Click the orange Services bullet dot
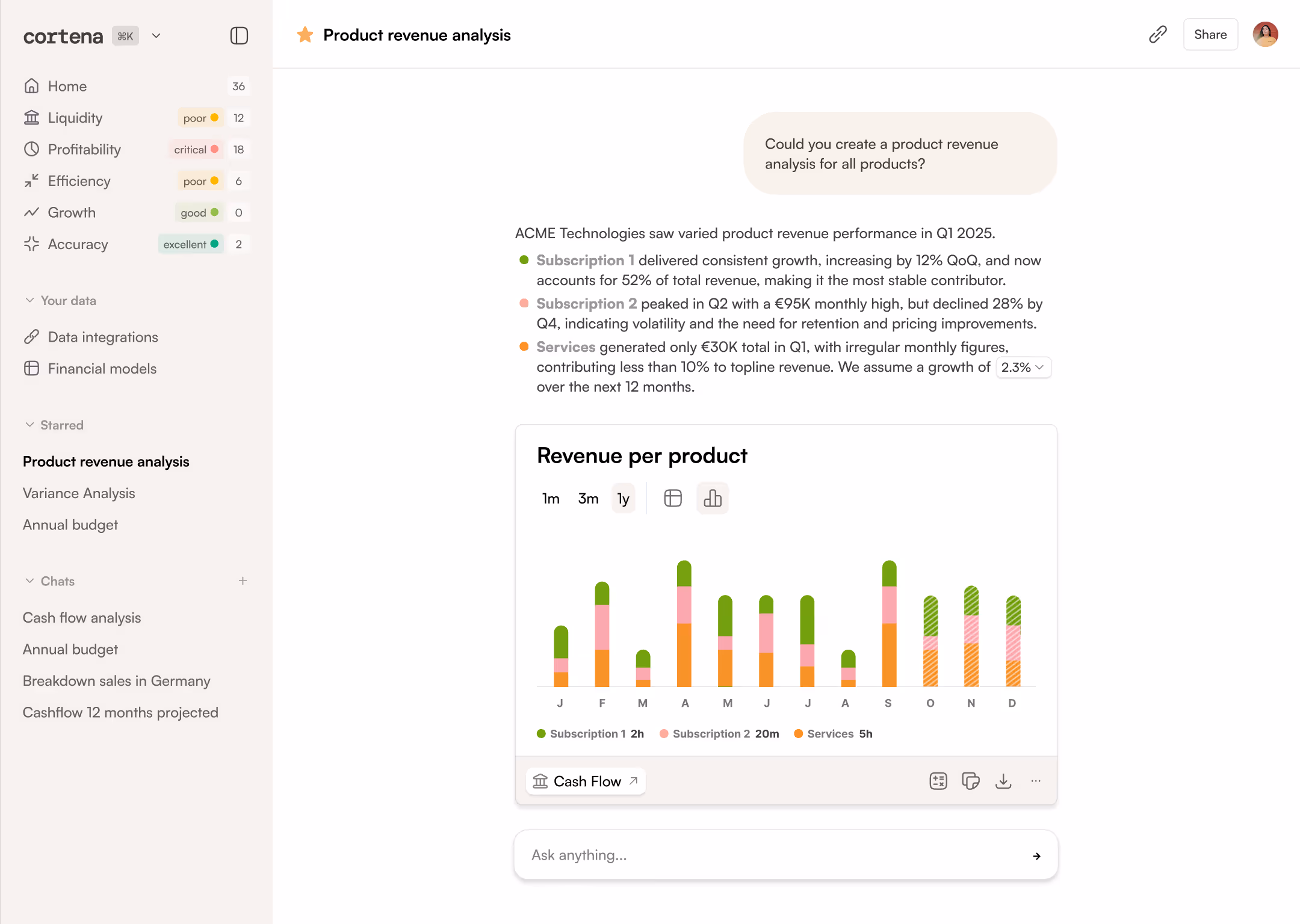 [524, 346]
